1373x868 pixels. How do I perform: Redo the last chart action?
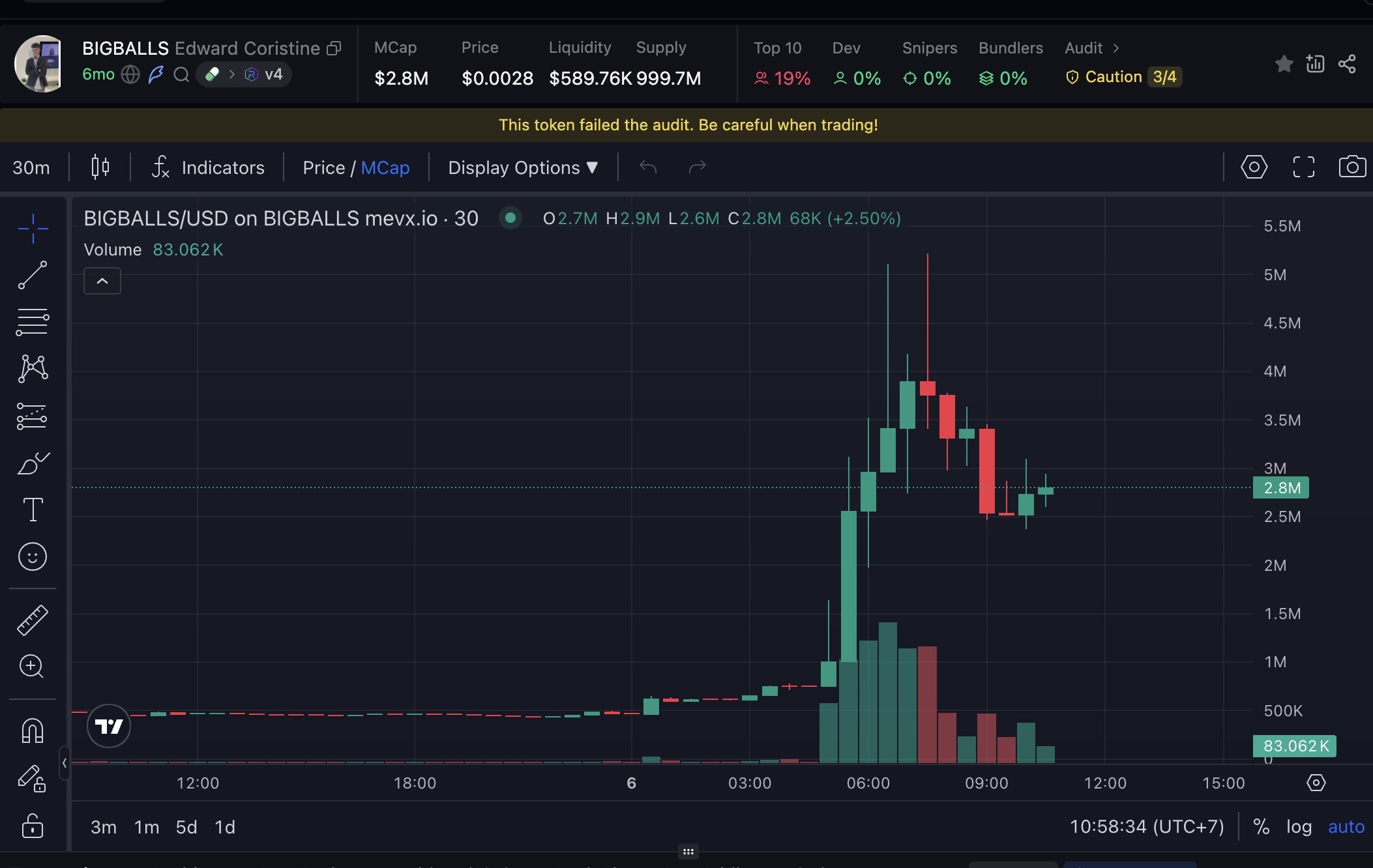(x=698, y=167)
